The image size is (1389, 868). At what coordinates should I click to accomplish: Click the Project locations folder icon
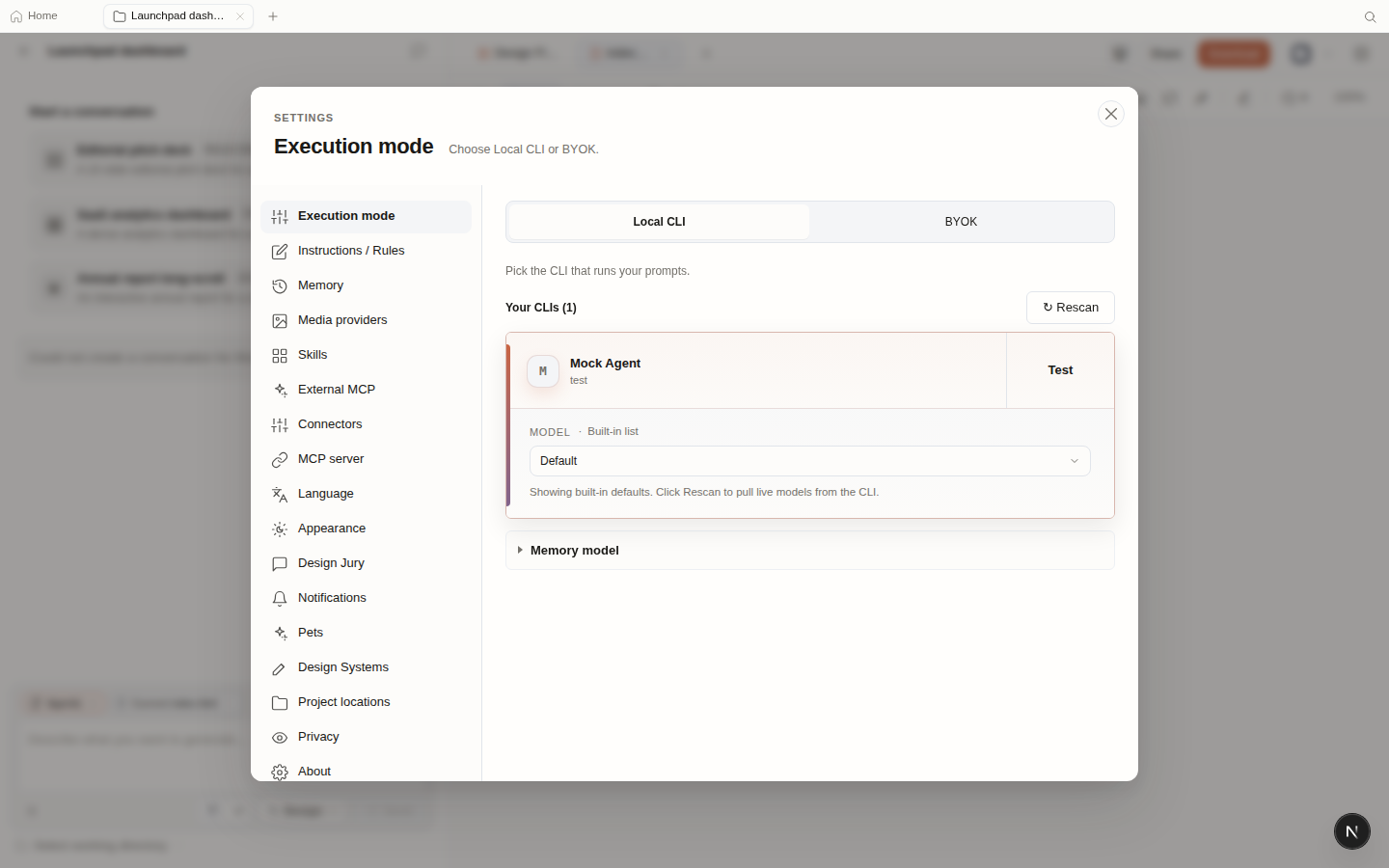pyautogui.click(x=280, y=703)
